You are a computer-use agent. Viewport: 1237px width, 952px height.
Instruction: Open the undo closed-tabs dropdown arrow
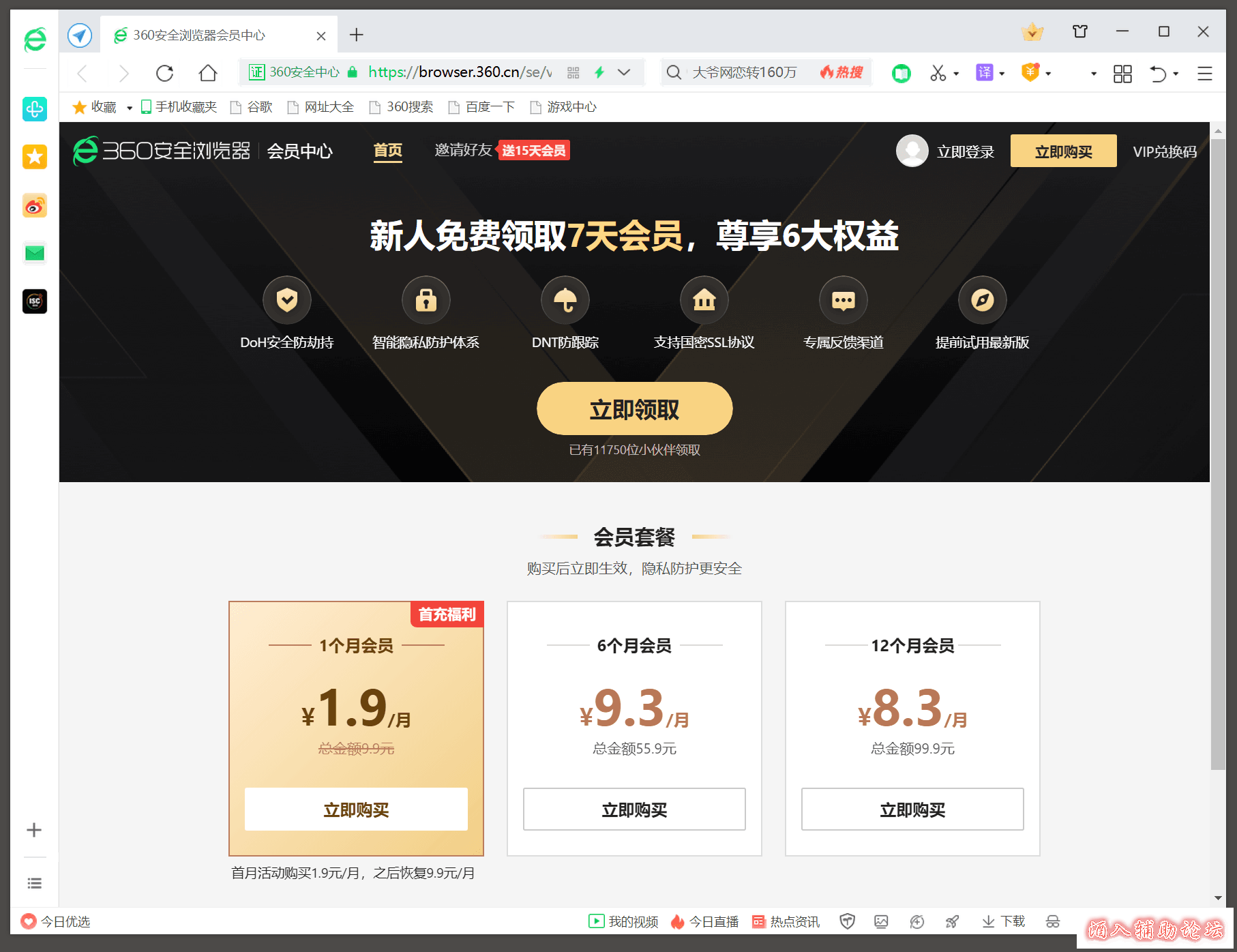(x=1176, y=74)
